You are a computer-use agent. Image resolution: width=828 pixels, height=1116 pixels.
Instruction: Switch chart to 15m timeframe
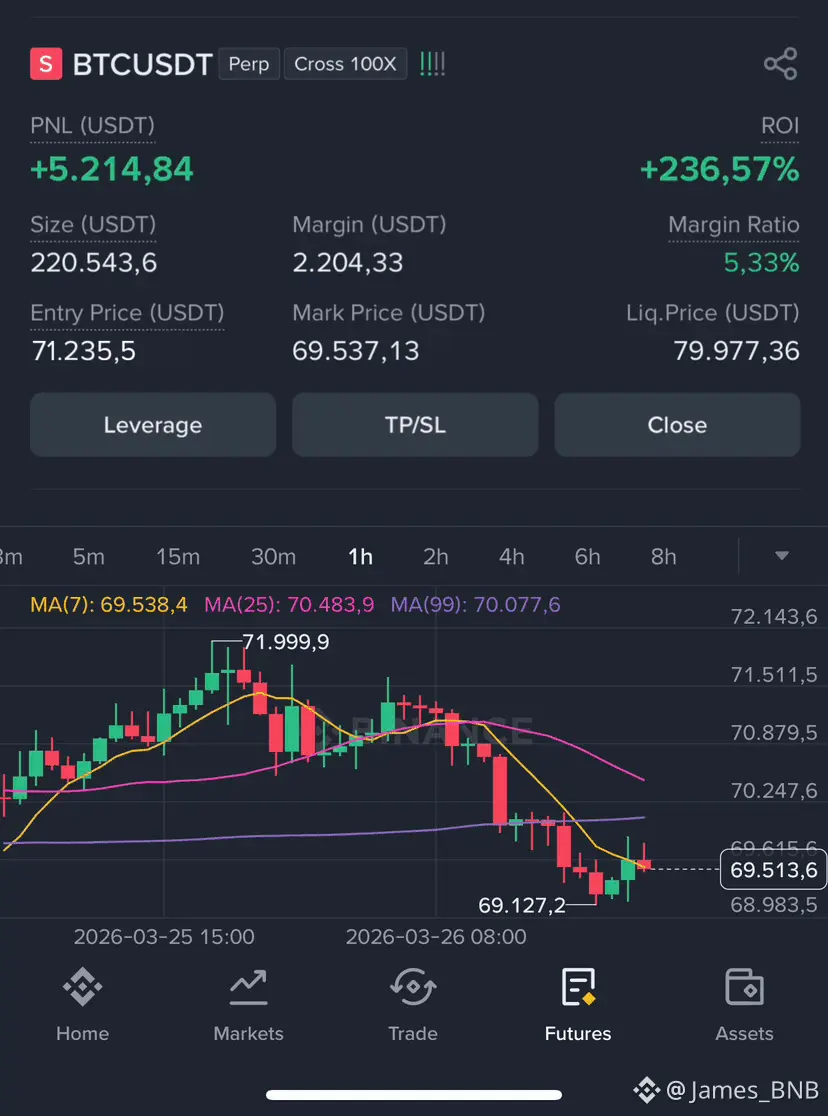point(178,557)
